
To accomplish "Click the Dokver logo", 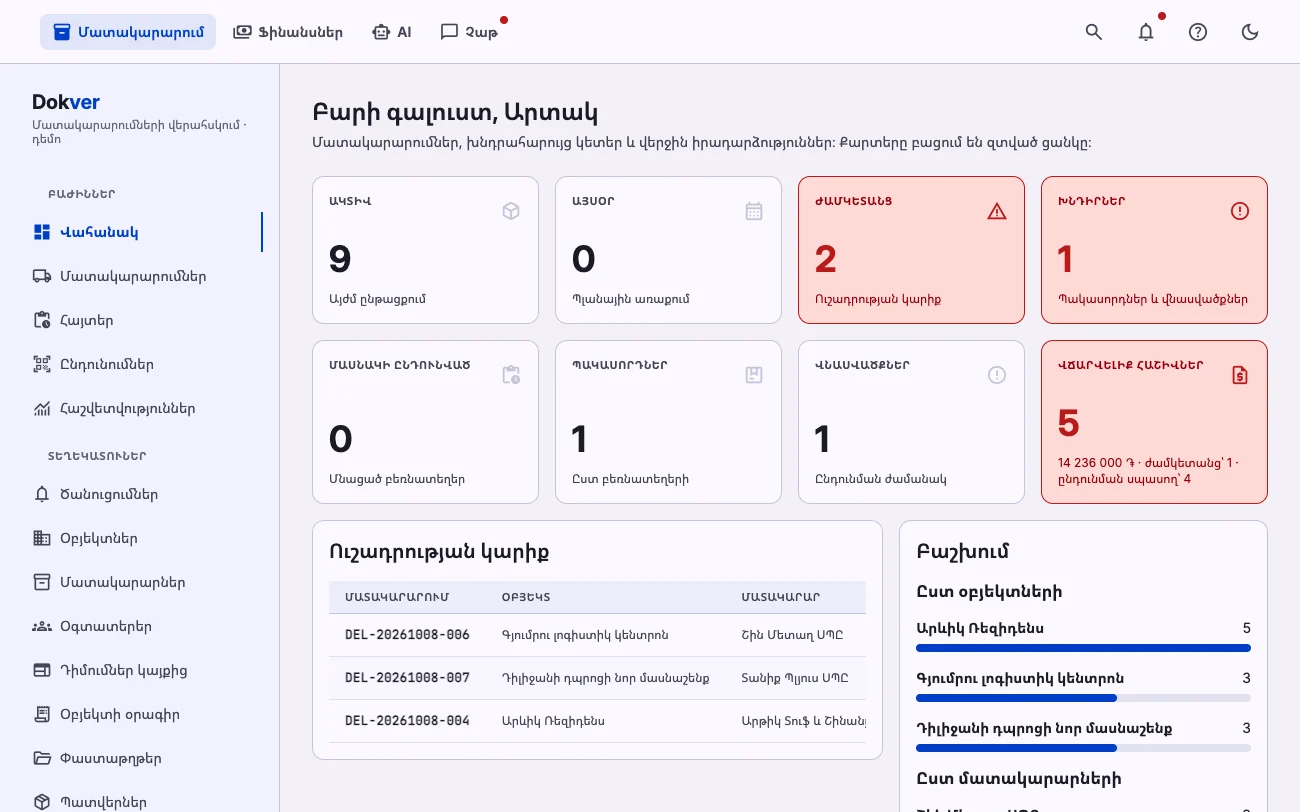I will point(66,102).
